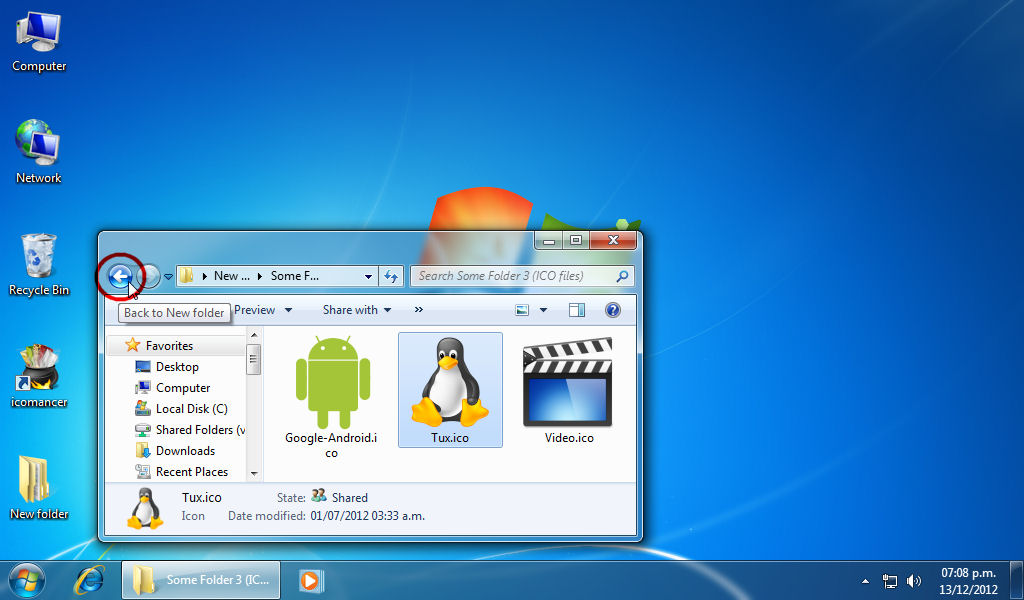Open the Windows Start menu

[x=27, y=580]
